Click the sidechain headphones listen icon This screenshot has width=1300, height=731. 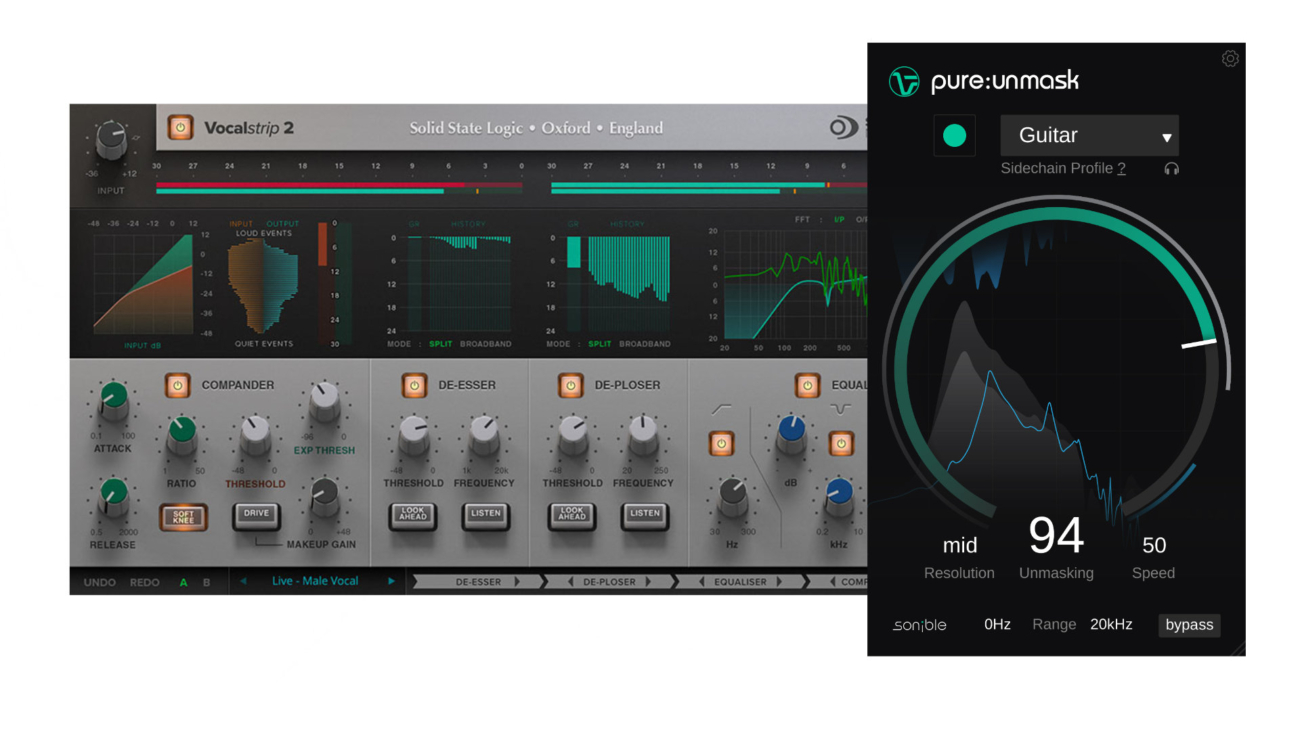point(1171,169)
